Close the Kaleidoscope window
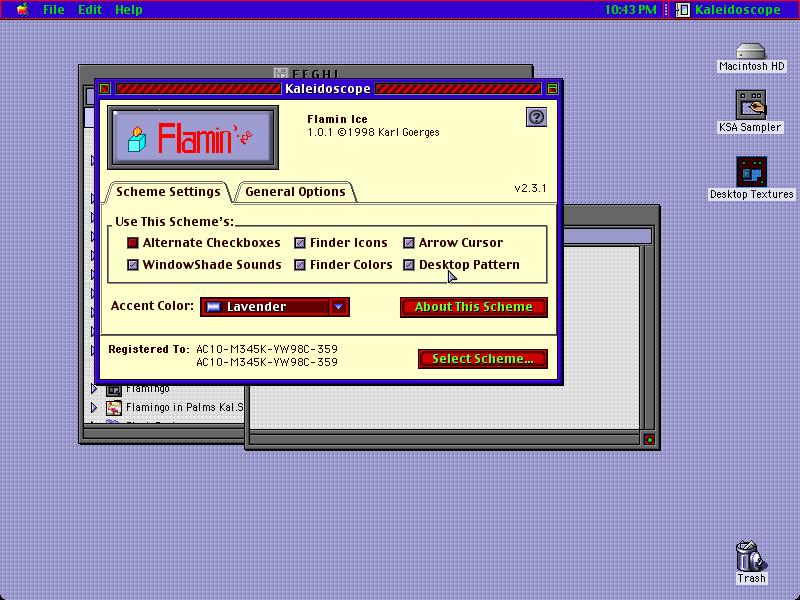The image size is (800, 600). (105, 89)
